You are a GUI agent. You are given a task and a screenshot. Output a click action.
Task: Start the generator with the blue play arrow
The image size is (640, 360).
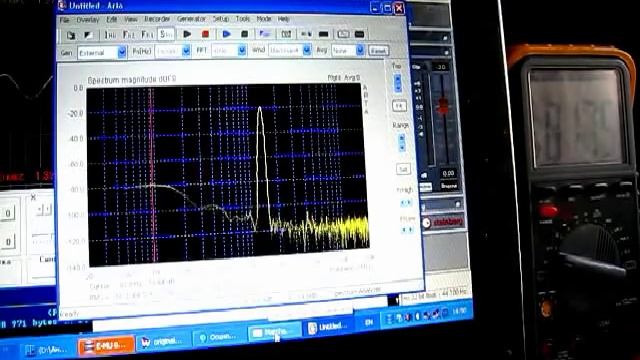[226, 34]
